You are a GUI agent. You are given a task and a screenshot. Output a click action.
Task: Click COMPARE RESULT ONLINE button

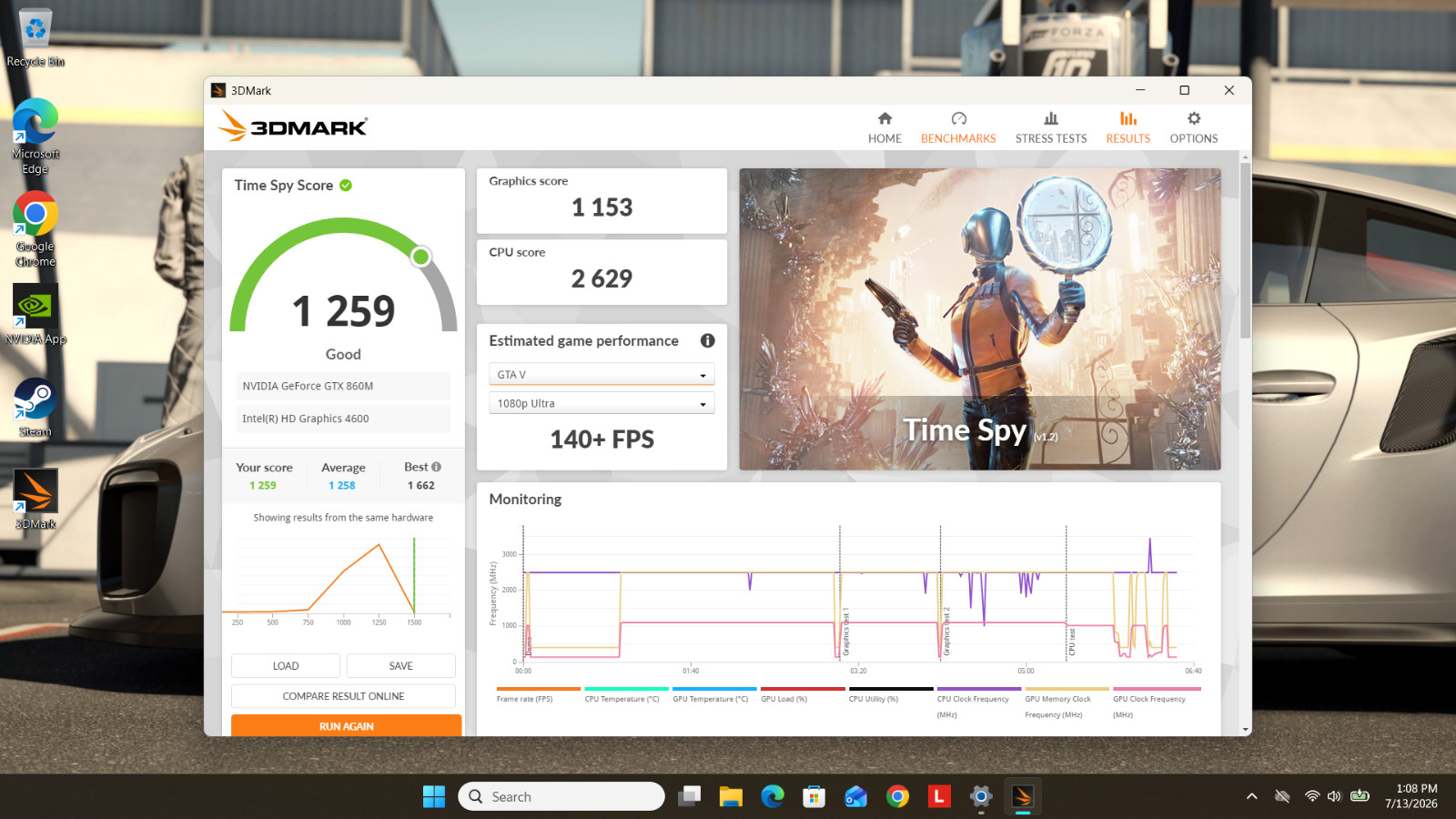tap(343, 696)
